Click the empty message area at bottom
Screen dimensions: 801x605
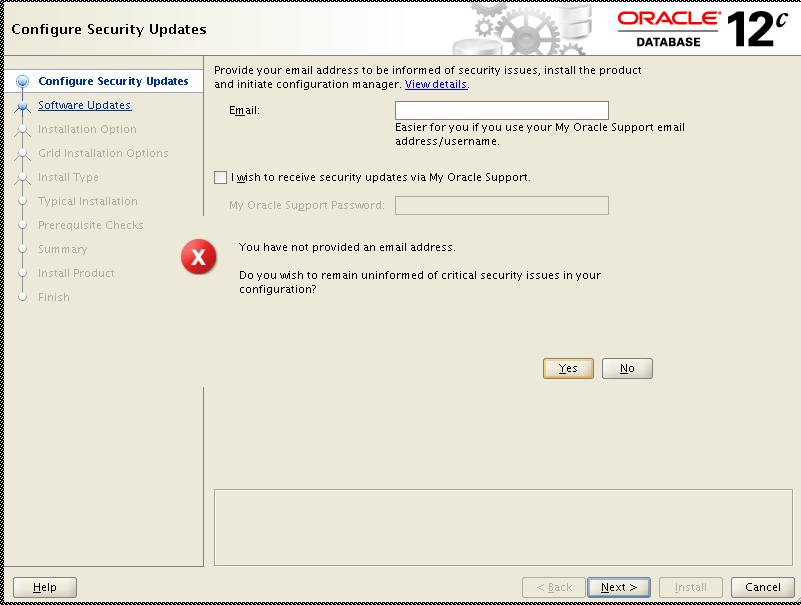point(503,527)
